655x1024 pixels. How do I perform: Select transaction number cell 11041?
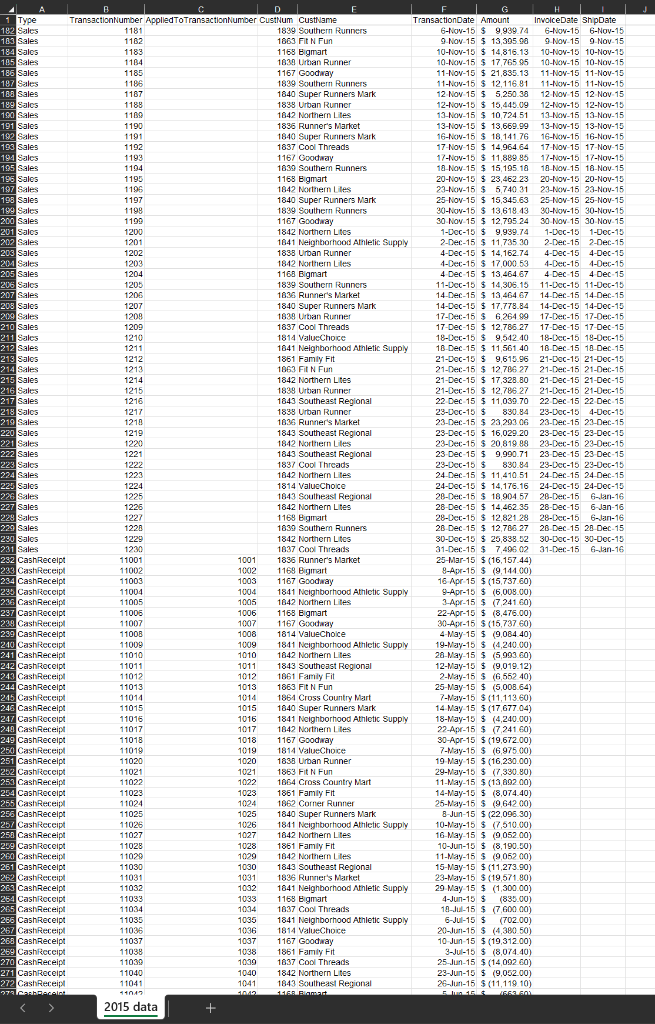tap(106, 983)
